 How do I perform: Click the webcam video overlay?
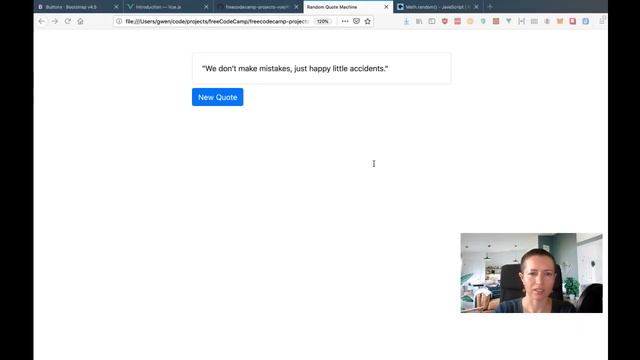coord(531,273)
